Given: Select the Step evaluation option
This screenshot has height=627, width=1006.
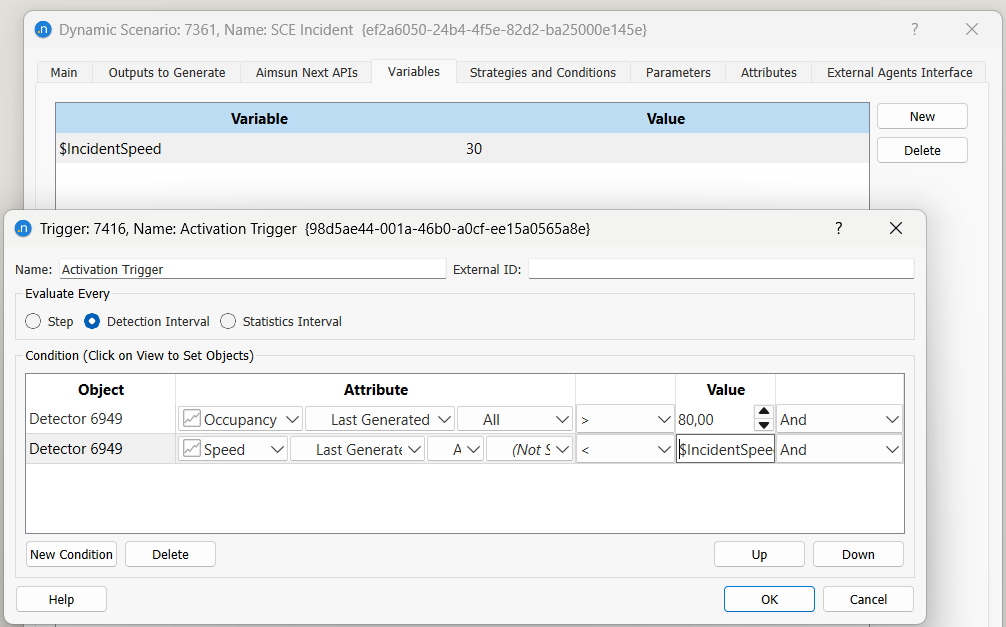Looking at the screenshot, I should coord(31,321).
